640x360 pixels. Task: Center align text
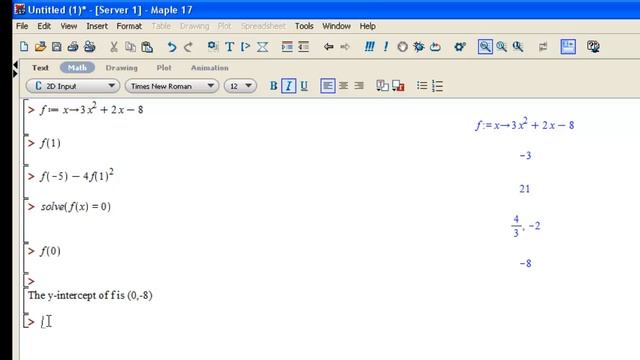(x=343, y=86)
